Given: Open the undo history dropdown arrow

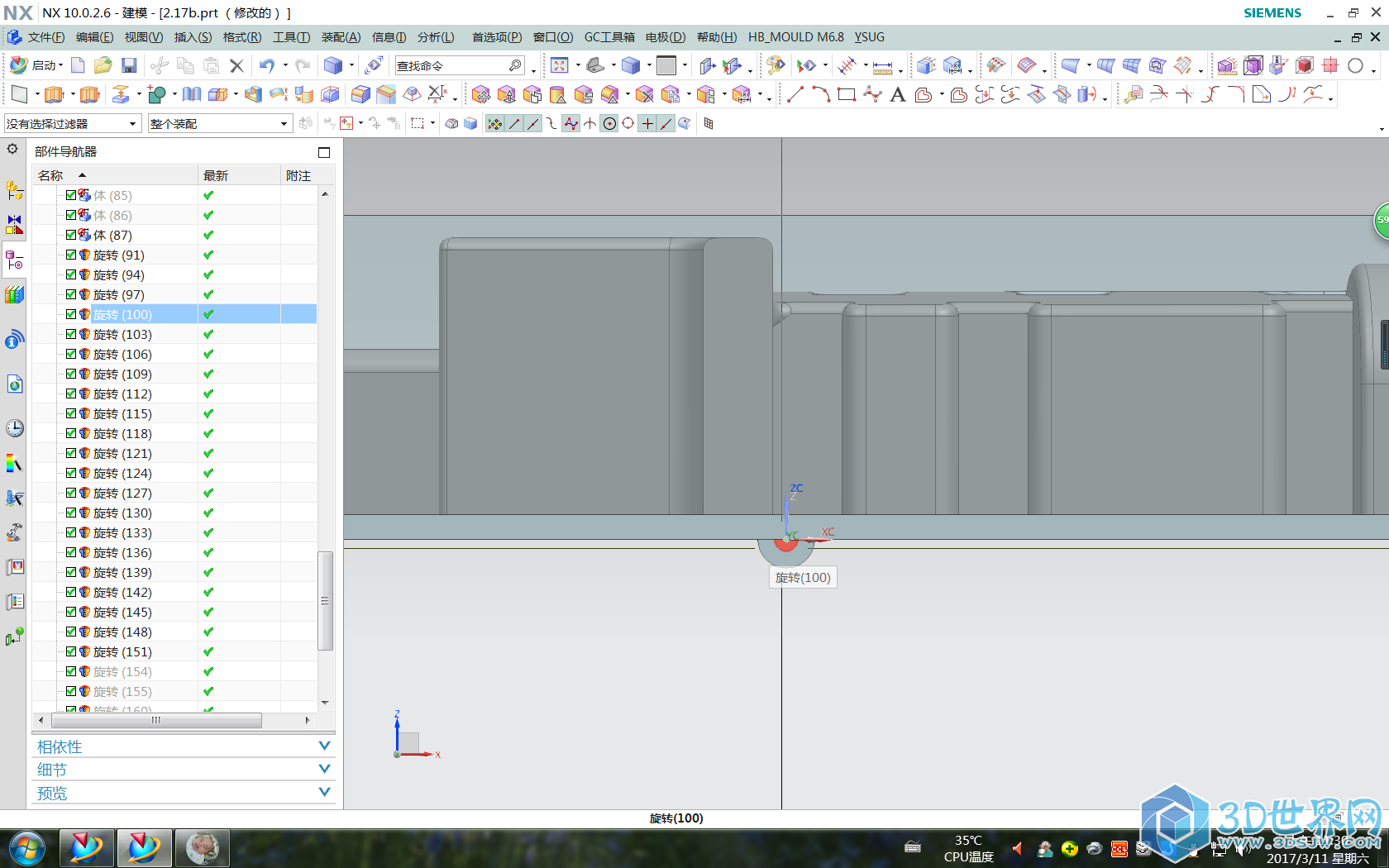Looking at the screenshot, I should pos(285,65).
